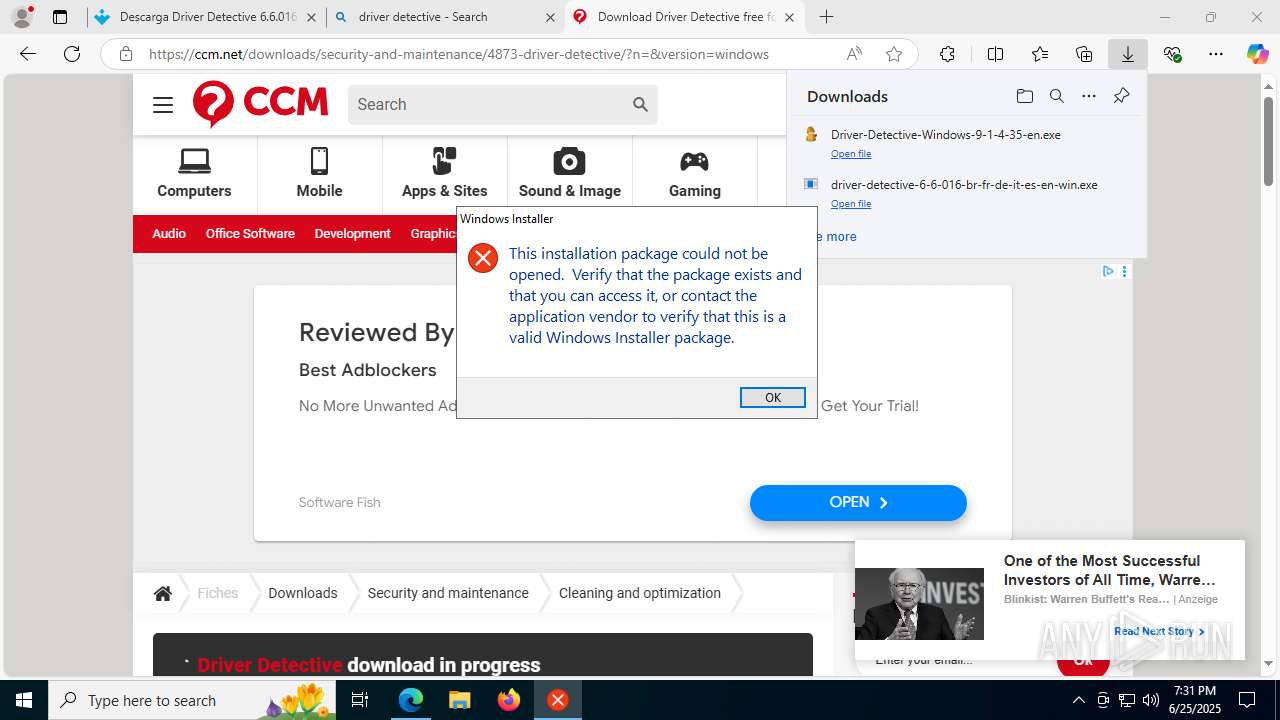Screen dimensions: 1280x720
Task: Open the Apps & Sites category
Action: 444,174
